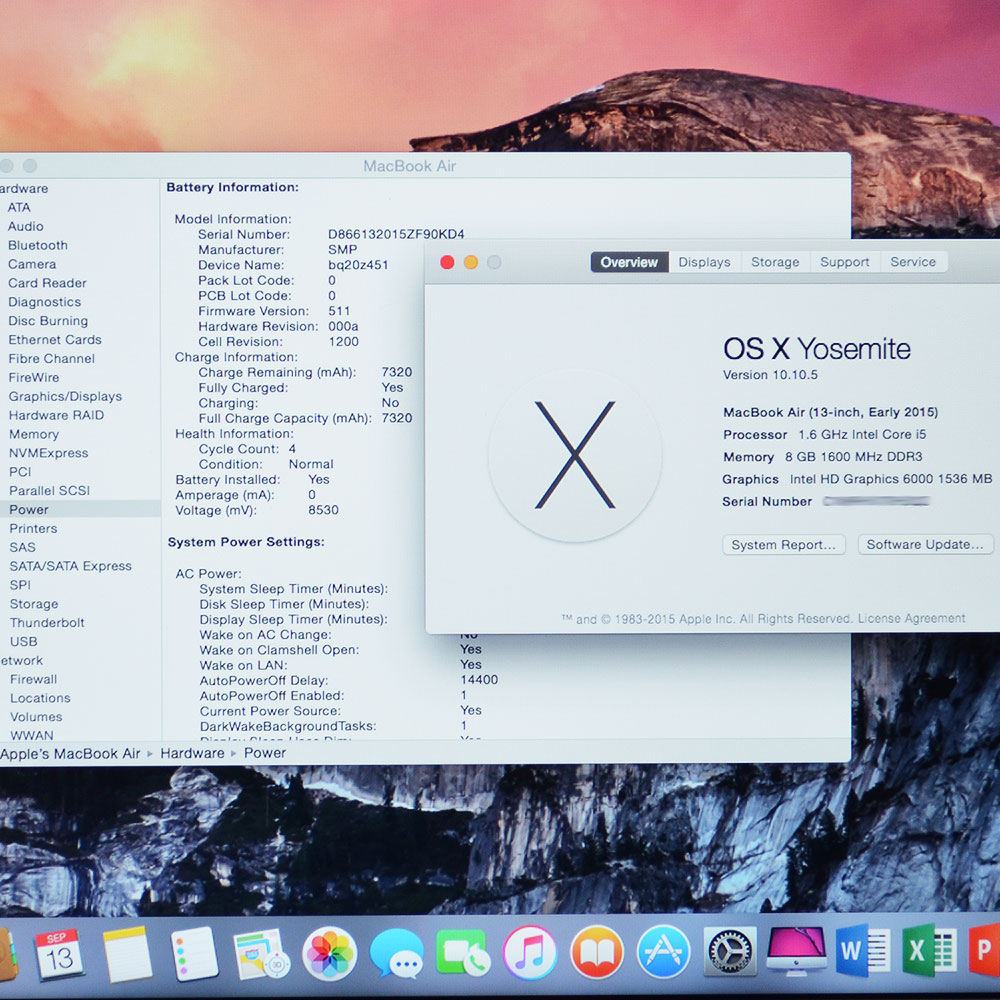Click the 8 GB 1600 MHz DDR3 value

(x=853, y=457)
